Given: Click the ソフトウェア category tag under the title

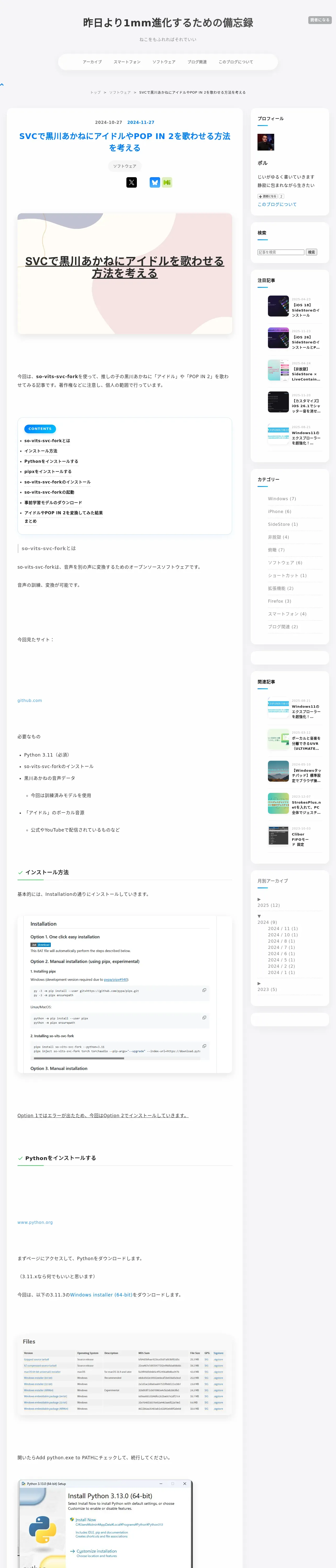Looking at the screenshot, I should [x=124, y=166].
